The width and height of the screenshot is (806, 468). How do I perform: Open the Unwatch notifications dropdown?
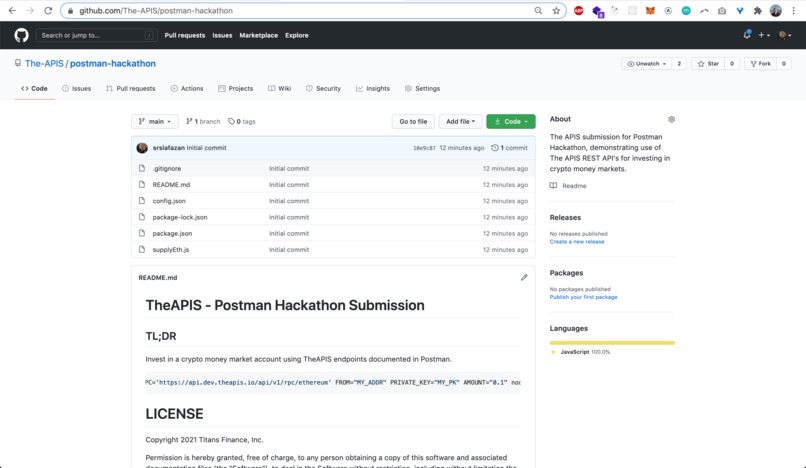(x=647, y=64)
